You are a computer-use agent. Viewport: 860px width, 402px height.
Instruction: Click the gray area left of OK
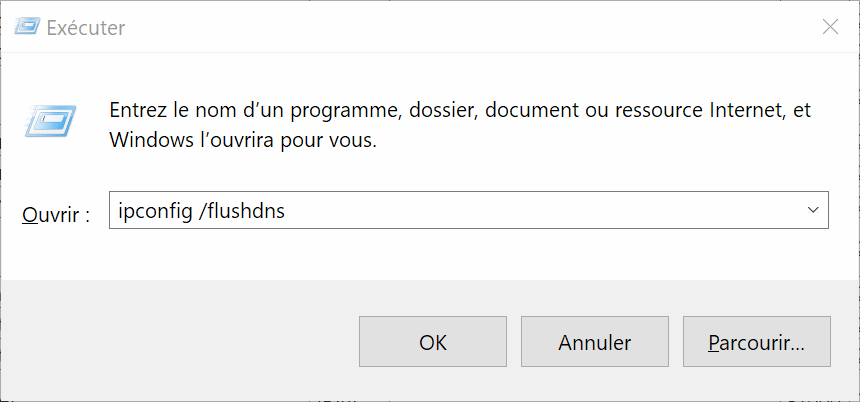(x=181, y=340)
